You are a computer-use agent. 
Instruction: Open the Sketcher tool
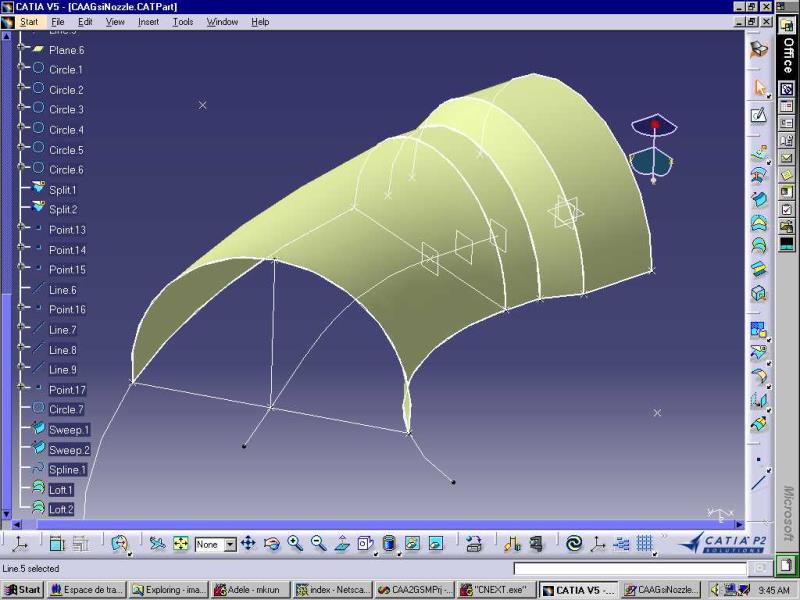coord(759,115)
